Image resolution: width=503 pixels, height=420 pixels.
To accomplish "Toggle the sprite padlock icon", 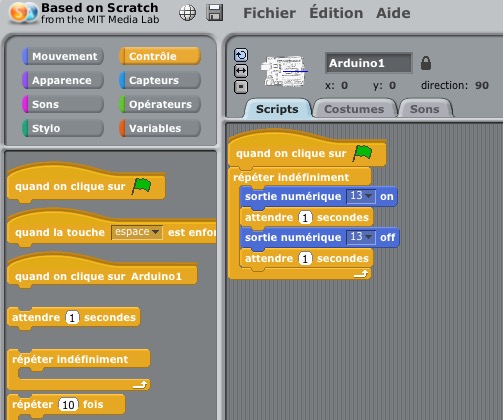I will [x=426, y=63].
